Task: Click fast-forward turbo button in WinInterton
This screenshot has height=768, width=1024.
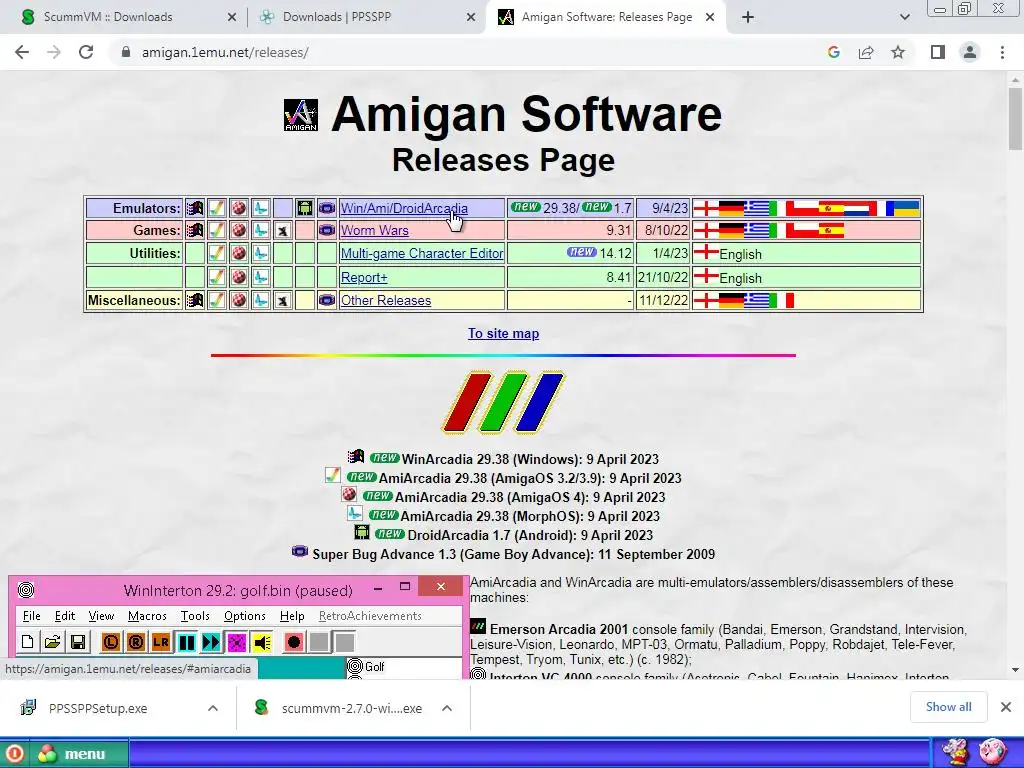Action: coord(212,643)
